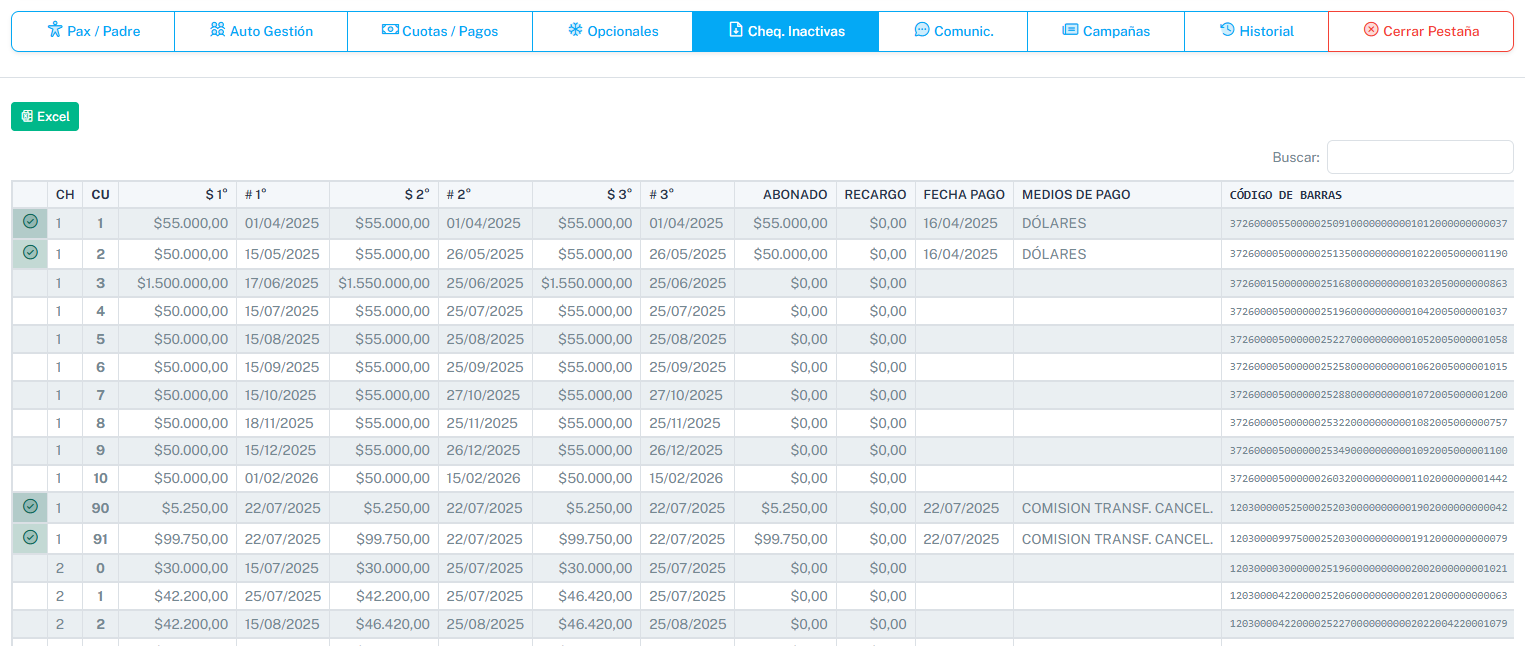
Task: Open the Pax / Padre tab
Action: point(93,31)
